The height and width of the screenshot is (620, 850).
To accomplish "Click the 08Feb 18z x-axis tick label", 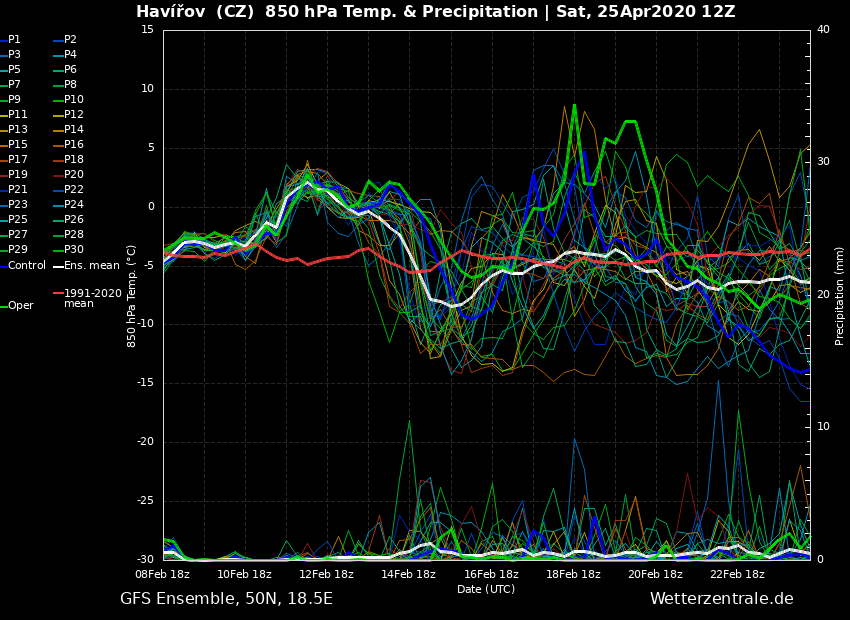I will (163, 574).
